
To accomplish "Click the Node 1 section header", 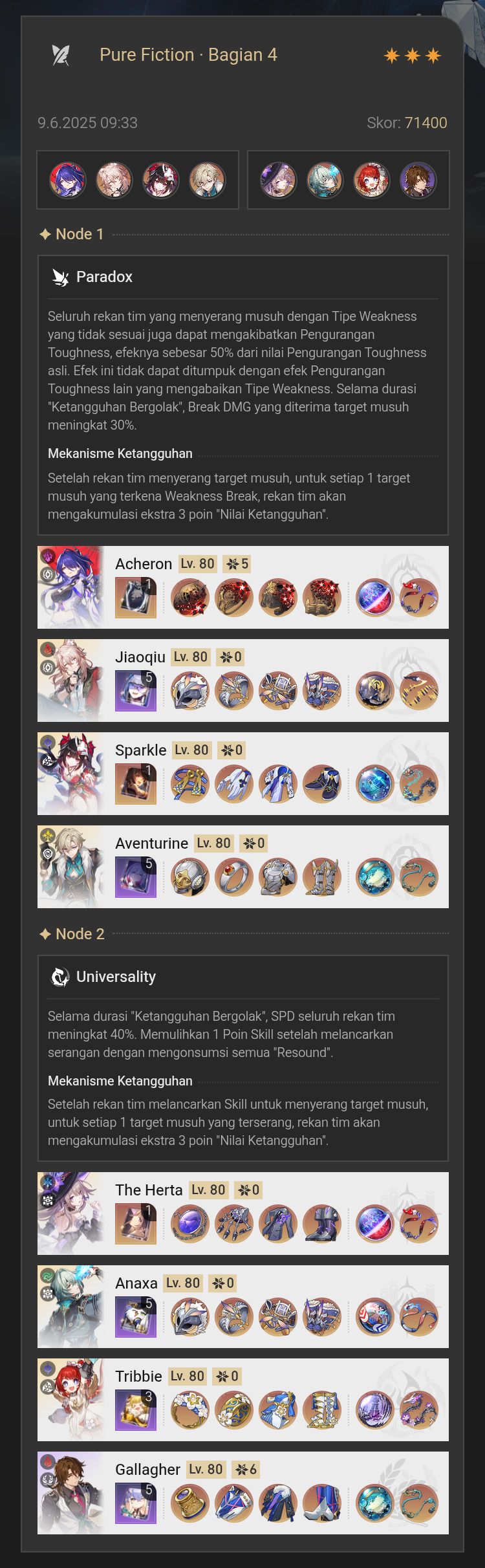I will coord(72,234).
